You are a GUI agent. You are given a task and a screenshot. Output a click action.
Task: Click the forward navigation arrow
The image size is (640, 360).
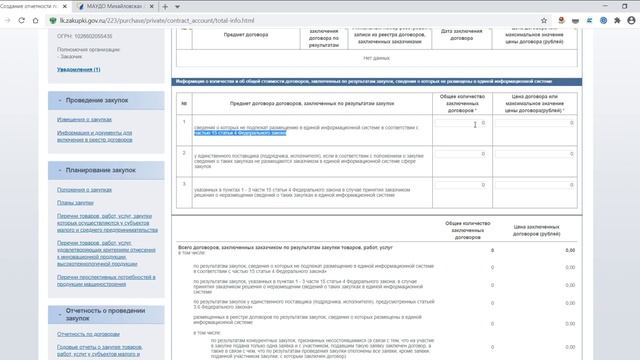point(7,20)
